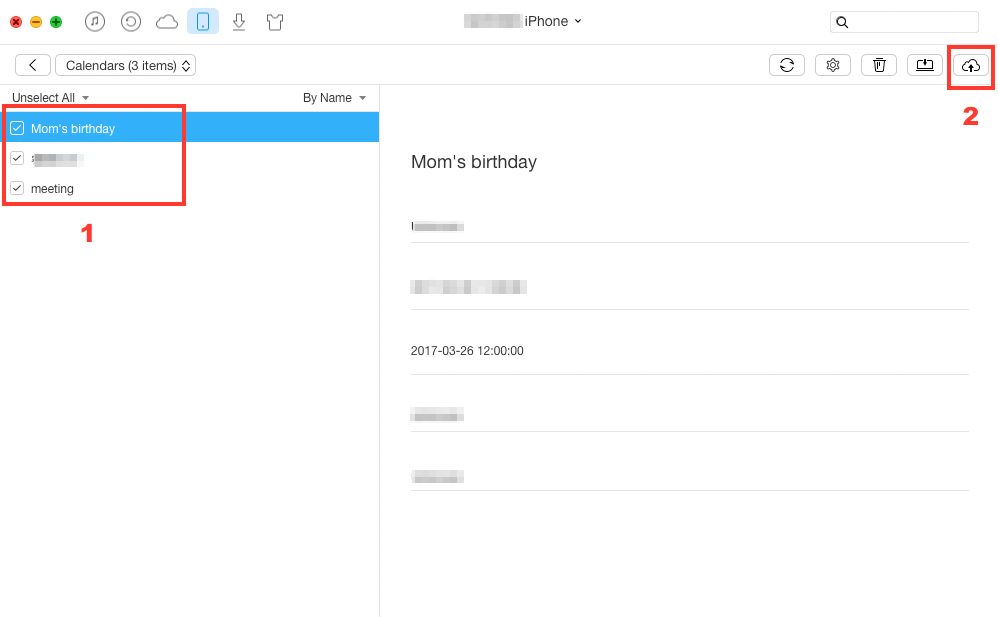Click the search magnifier icon
Image resolution: width=998 pixels, height=617 pixels.
click(842, 22)
